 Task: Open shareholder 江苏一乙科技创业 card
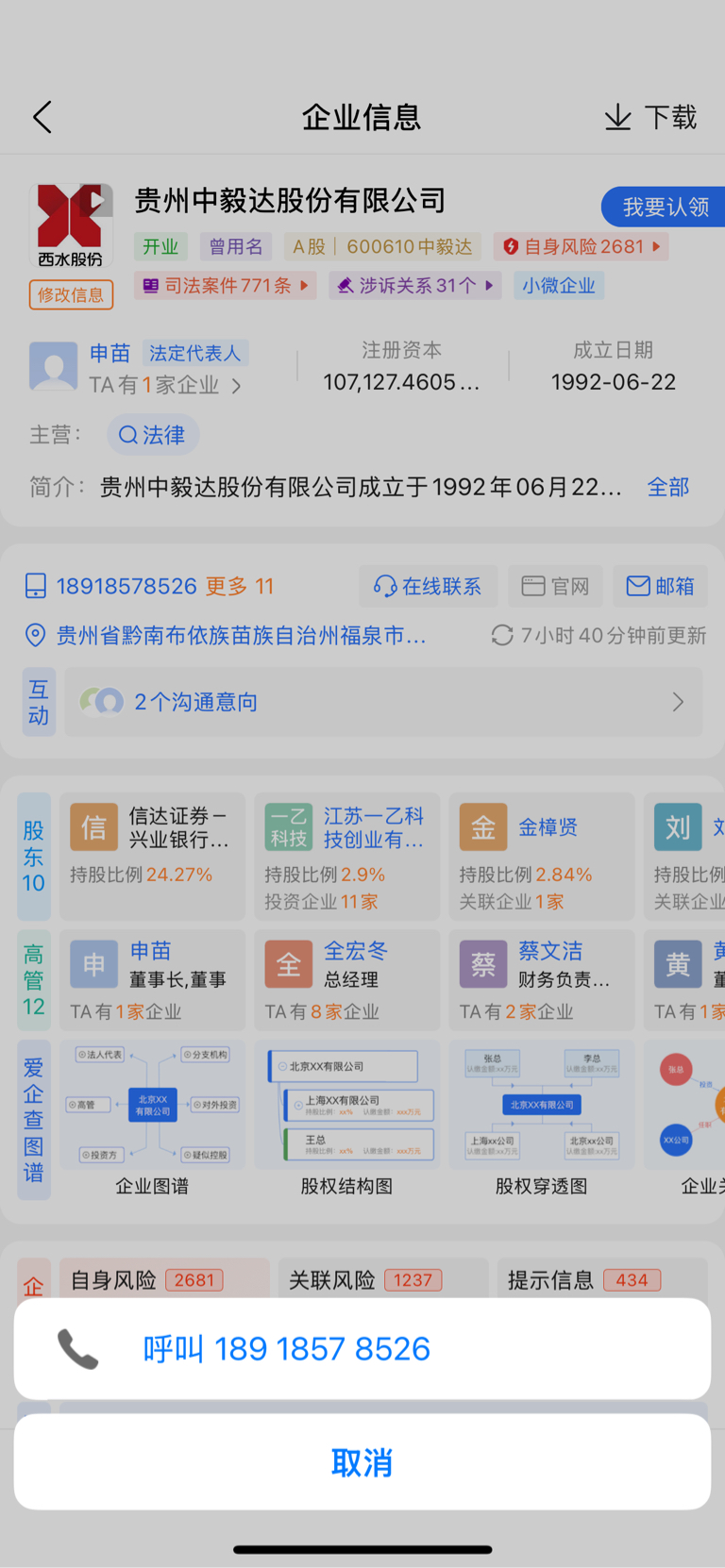click(x=346, y=856)
